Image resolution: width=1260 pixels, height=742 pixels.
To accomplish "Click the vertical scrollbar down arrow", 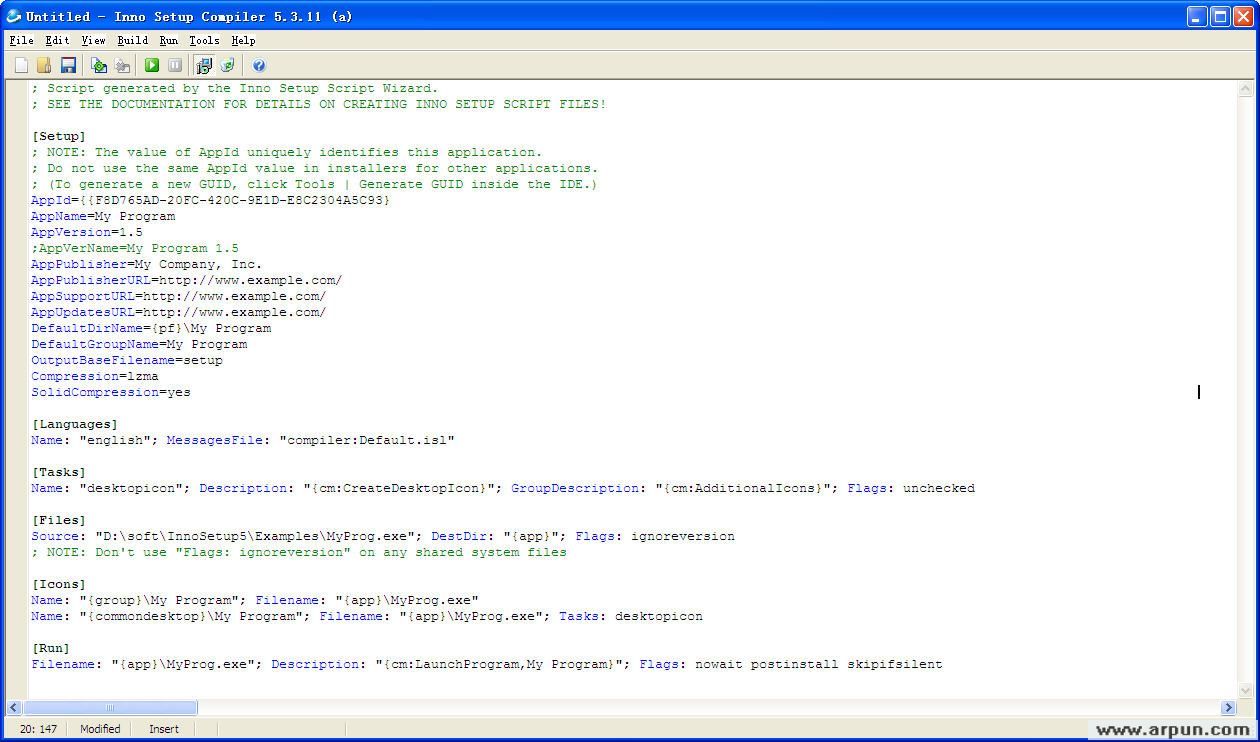I will tap(1245, 690).
